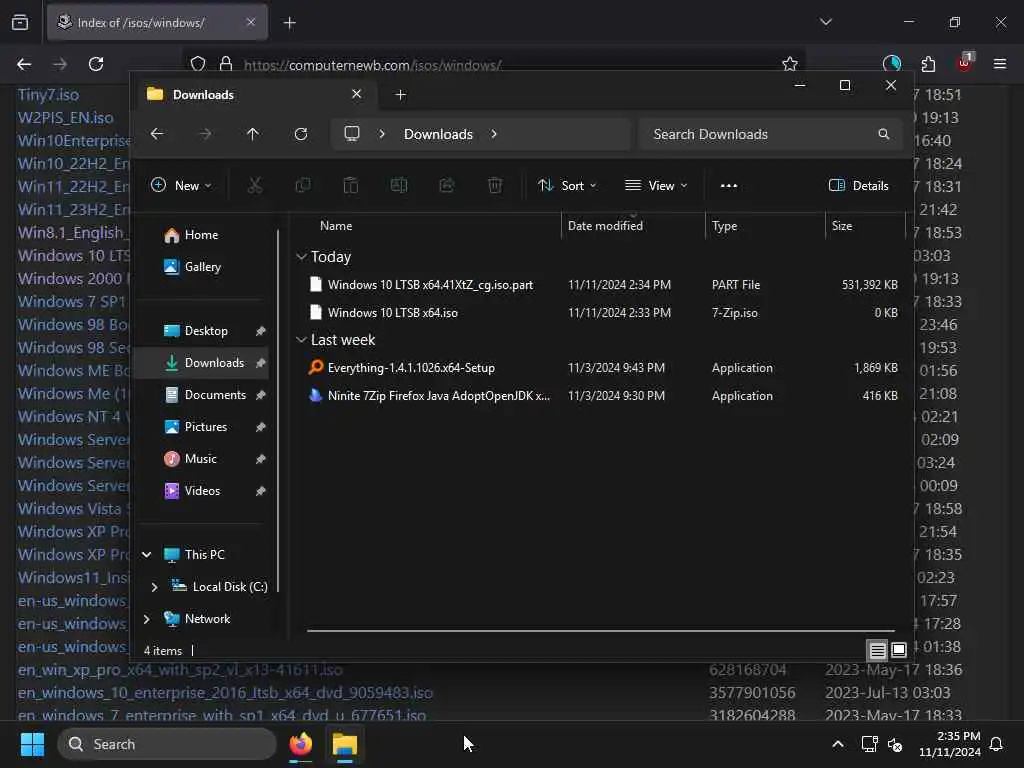Expand the Network tree node

pyautogui.click(x=147, y=618)
